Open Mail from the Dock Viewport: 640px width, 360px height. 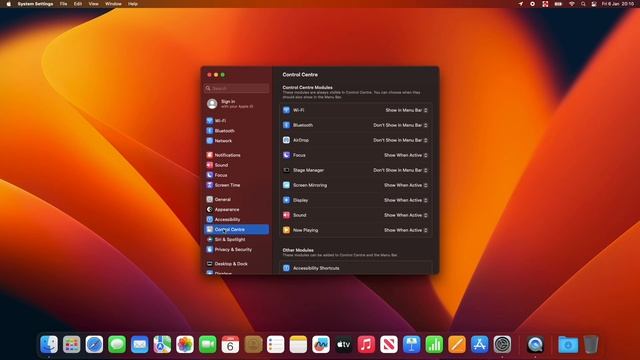(x=140, y=344)
